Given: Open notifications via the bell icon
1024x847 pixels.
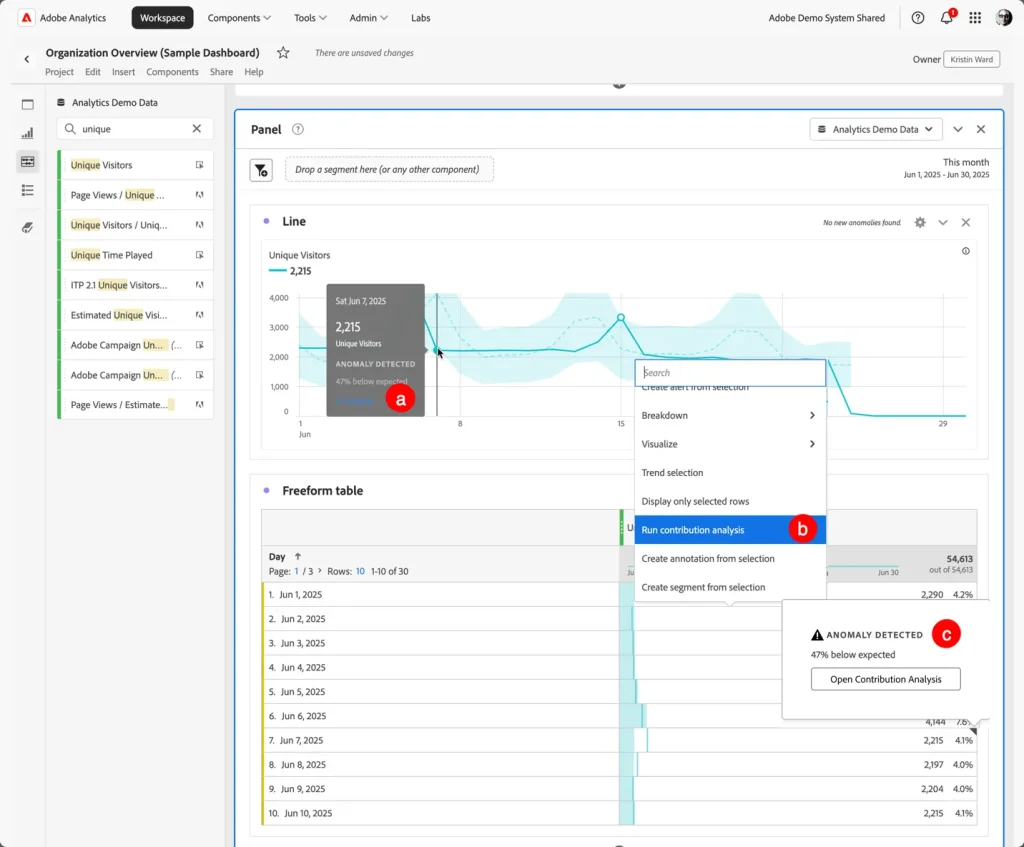Looking at the screenshot, I should tap(946, 17).
